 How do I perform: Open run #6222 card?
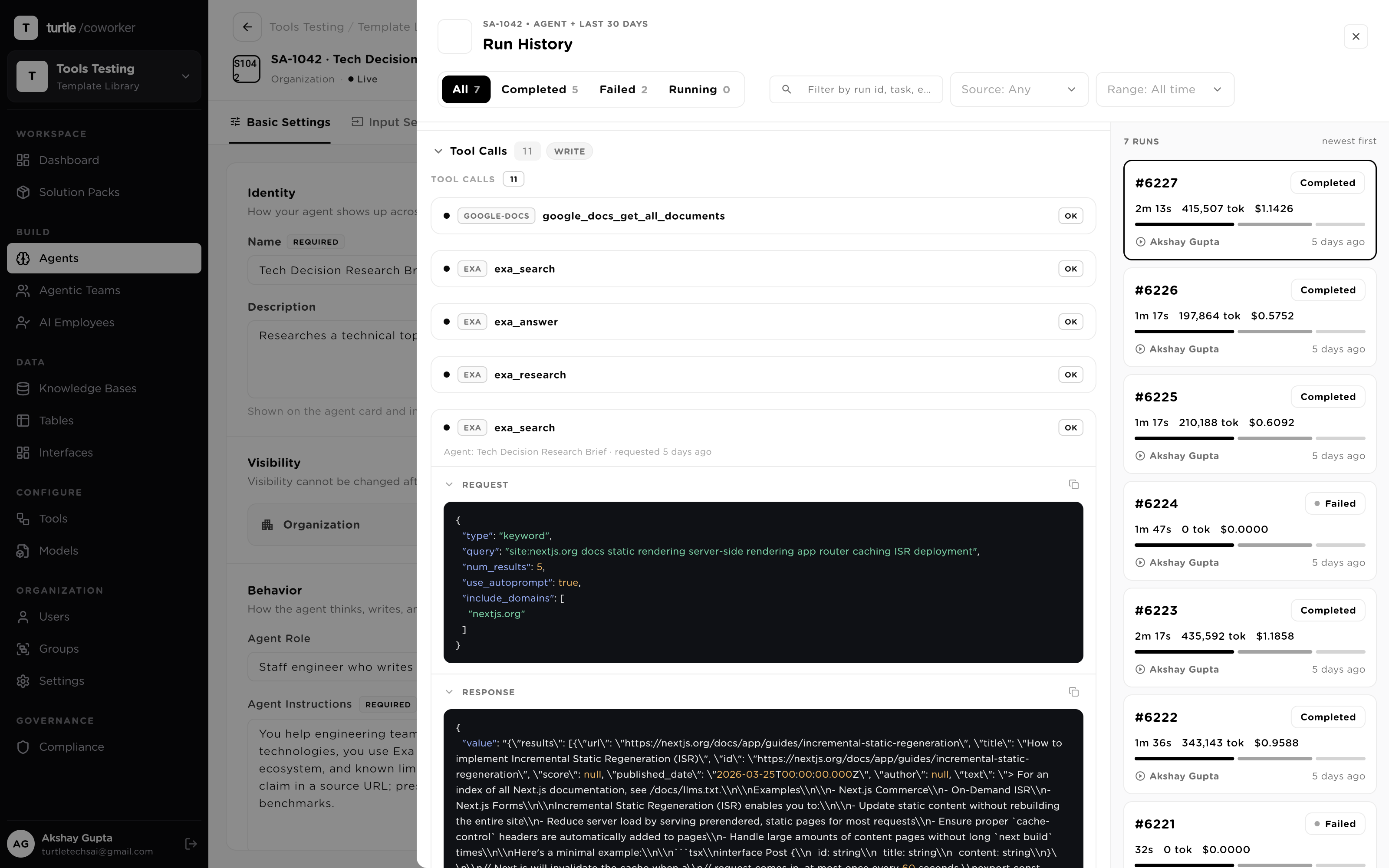(1250, 745)
